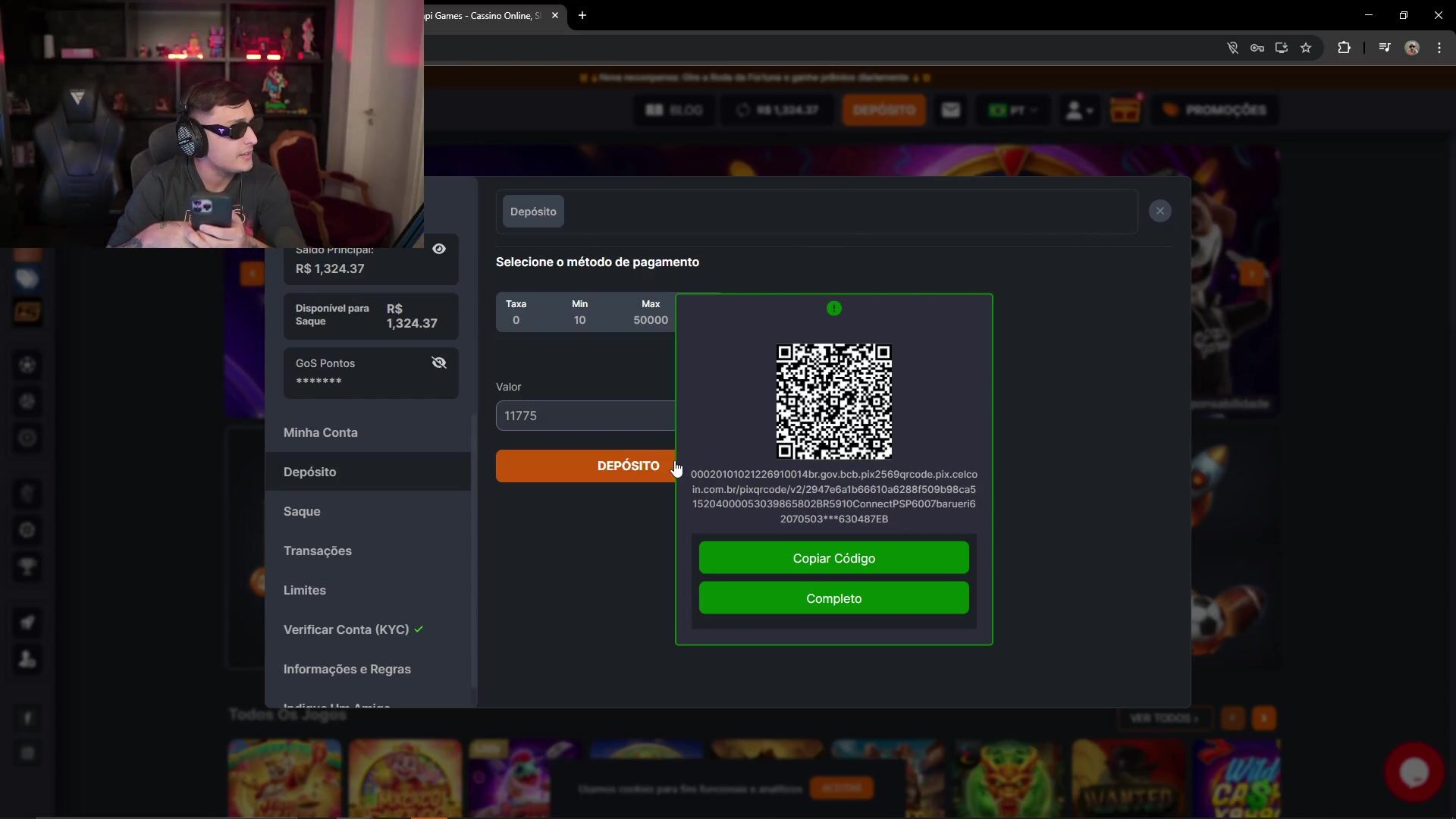Image resolution: width=1456 pixels, height=819 pixels.
Task: Bookmark this page with star icon
Action: tap(1306, 48)
